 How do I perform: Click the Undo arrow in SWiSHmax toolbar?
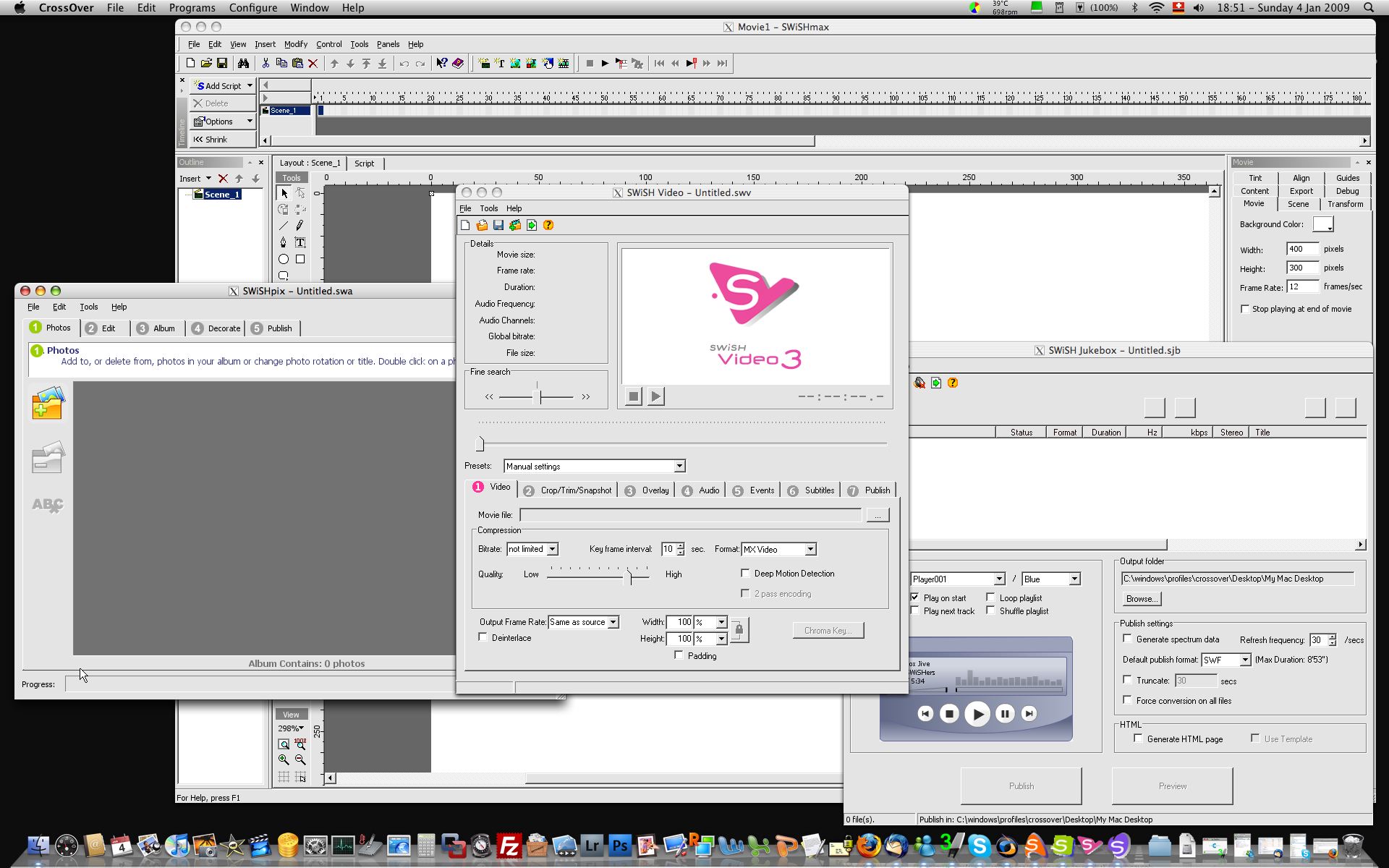pos(404,64)
